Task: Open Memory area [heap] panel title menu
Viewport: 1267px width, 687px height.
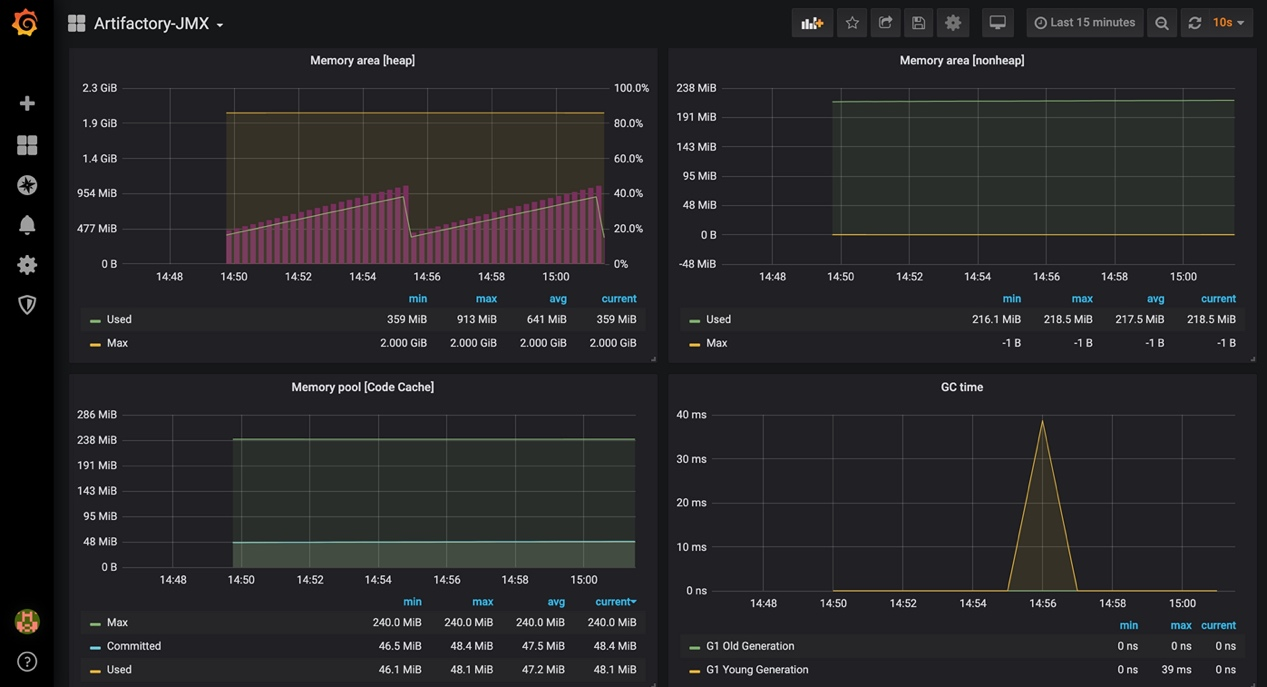Action: pos(362,60)
